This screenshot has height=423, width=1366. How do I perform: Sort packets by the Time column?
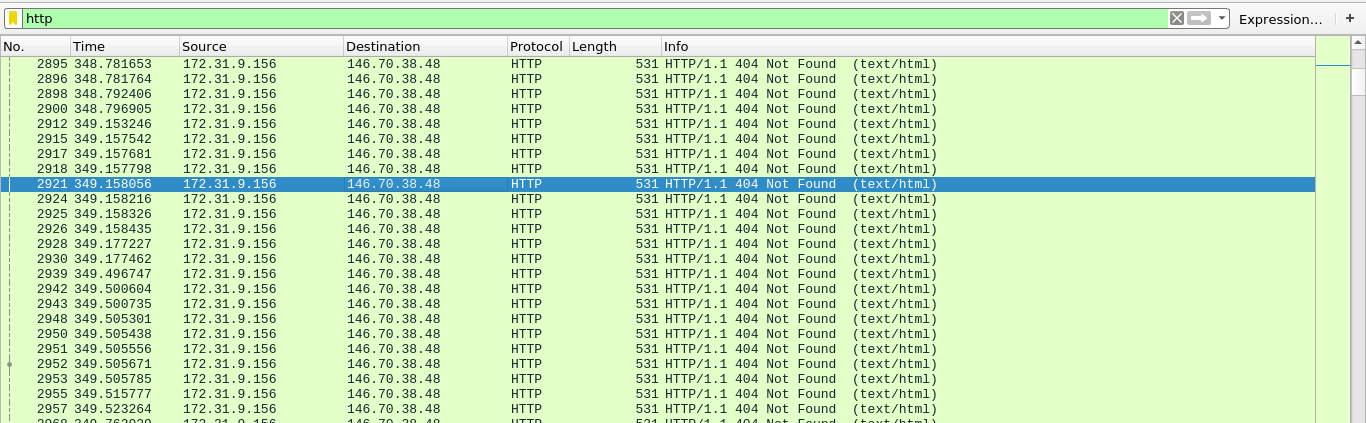point(124,47)
